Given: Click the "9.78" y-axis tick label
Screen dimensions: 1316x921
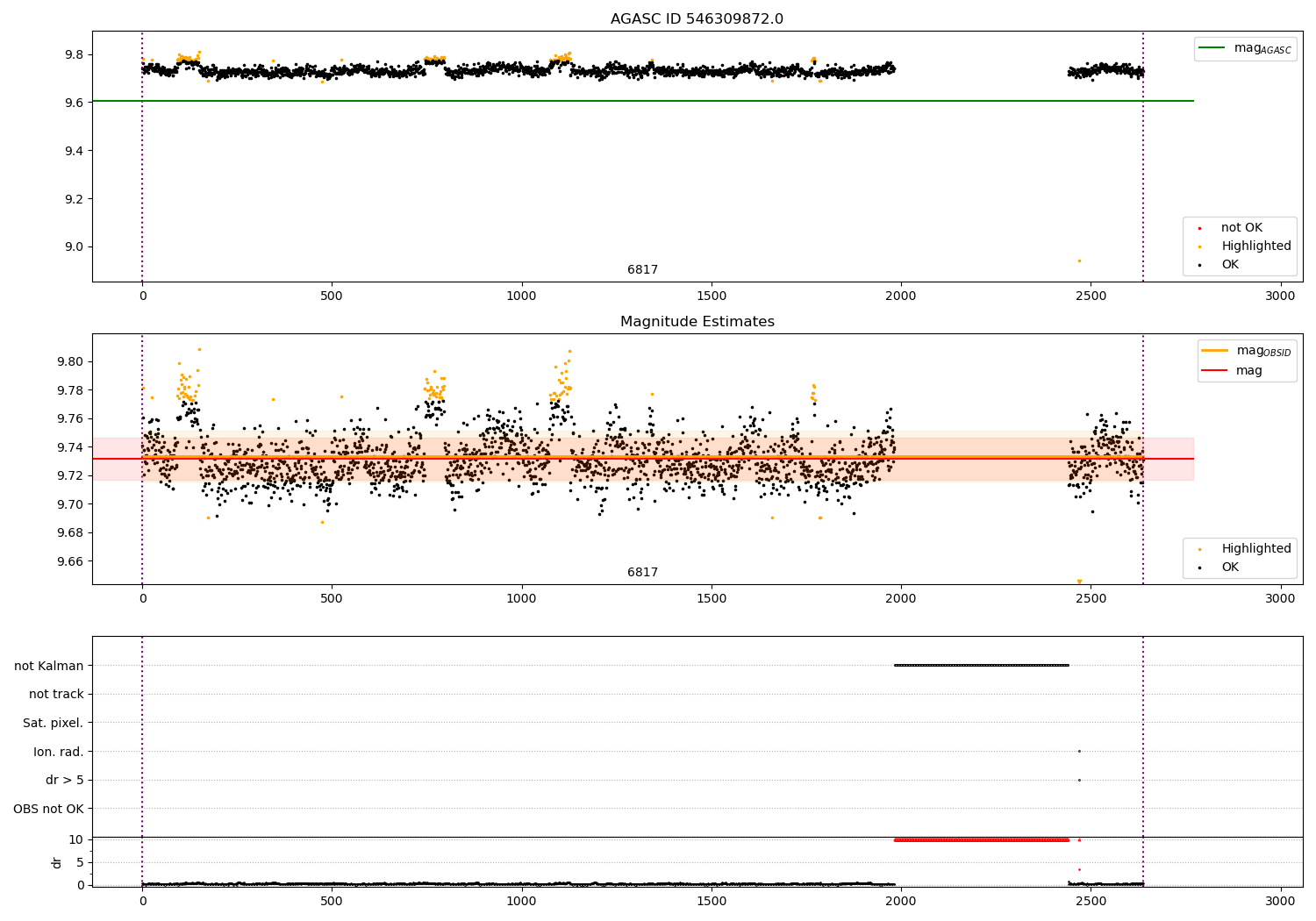Looking at the screenshot, I should pos(69,390).
